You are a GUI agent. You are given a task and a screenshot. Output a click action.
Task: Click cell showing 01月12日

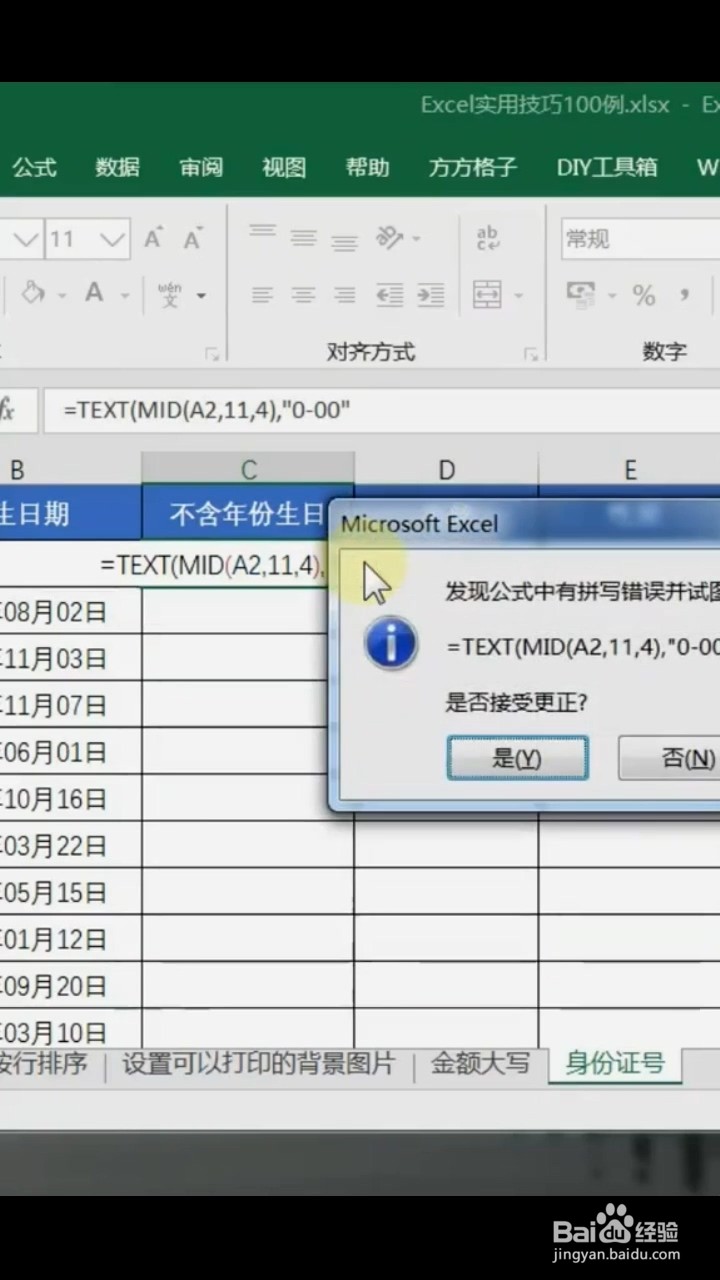point(70,940)
